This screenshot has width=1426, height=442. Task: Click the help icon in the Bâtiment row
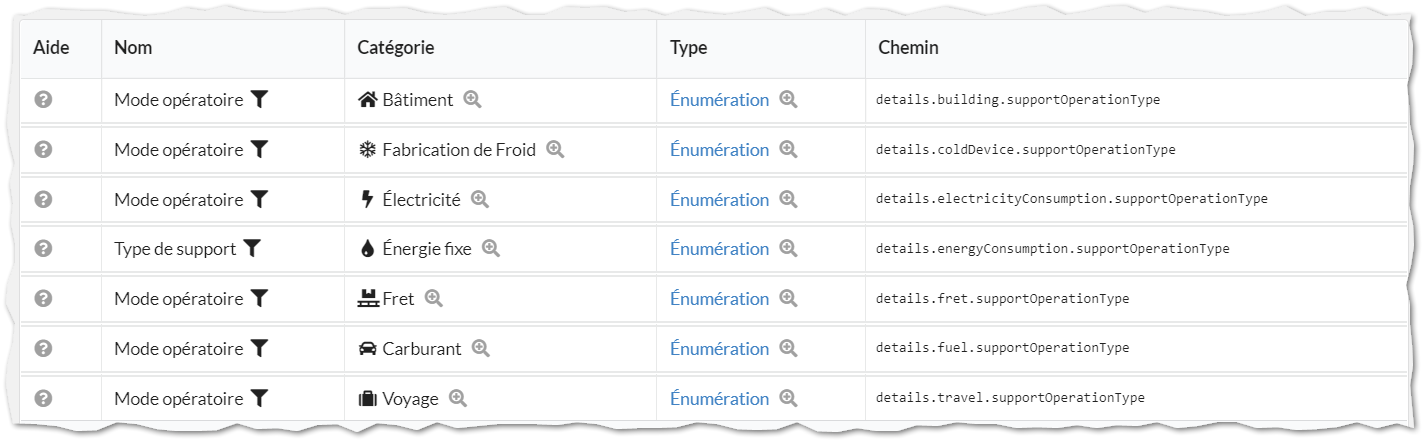pyautogui.click(x=43, y=99)
